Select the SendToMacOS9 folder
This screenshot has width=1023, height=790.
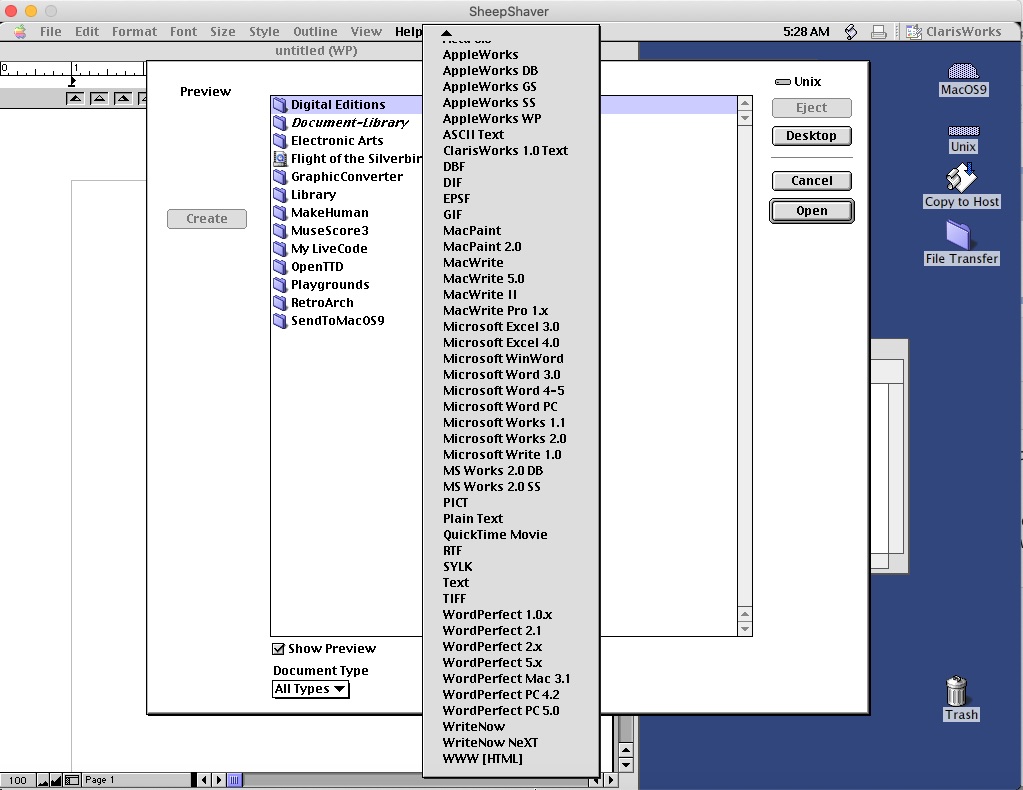[x=337, y=321]
